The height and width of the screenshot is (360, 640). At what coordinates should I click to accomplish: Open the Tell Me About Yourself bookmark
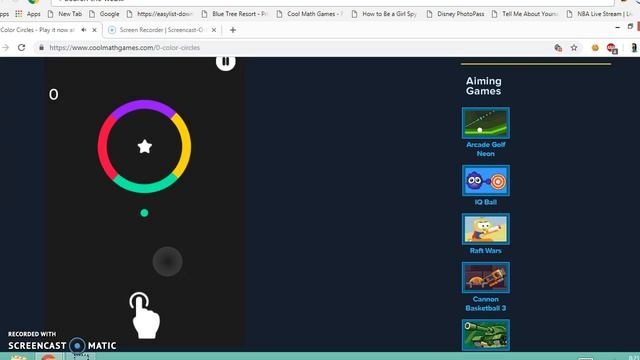click(x=525, y=14)
